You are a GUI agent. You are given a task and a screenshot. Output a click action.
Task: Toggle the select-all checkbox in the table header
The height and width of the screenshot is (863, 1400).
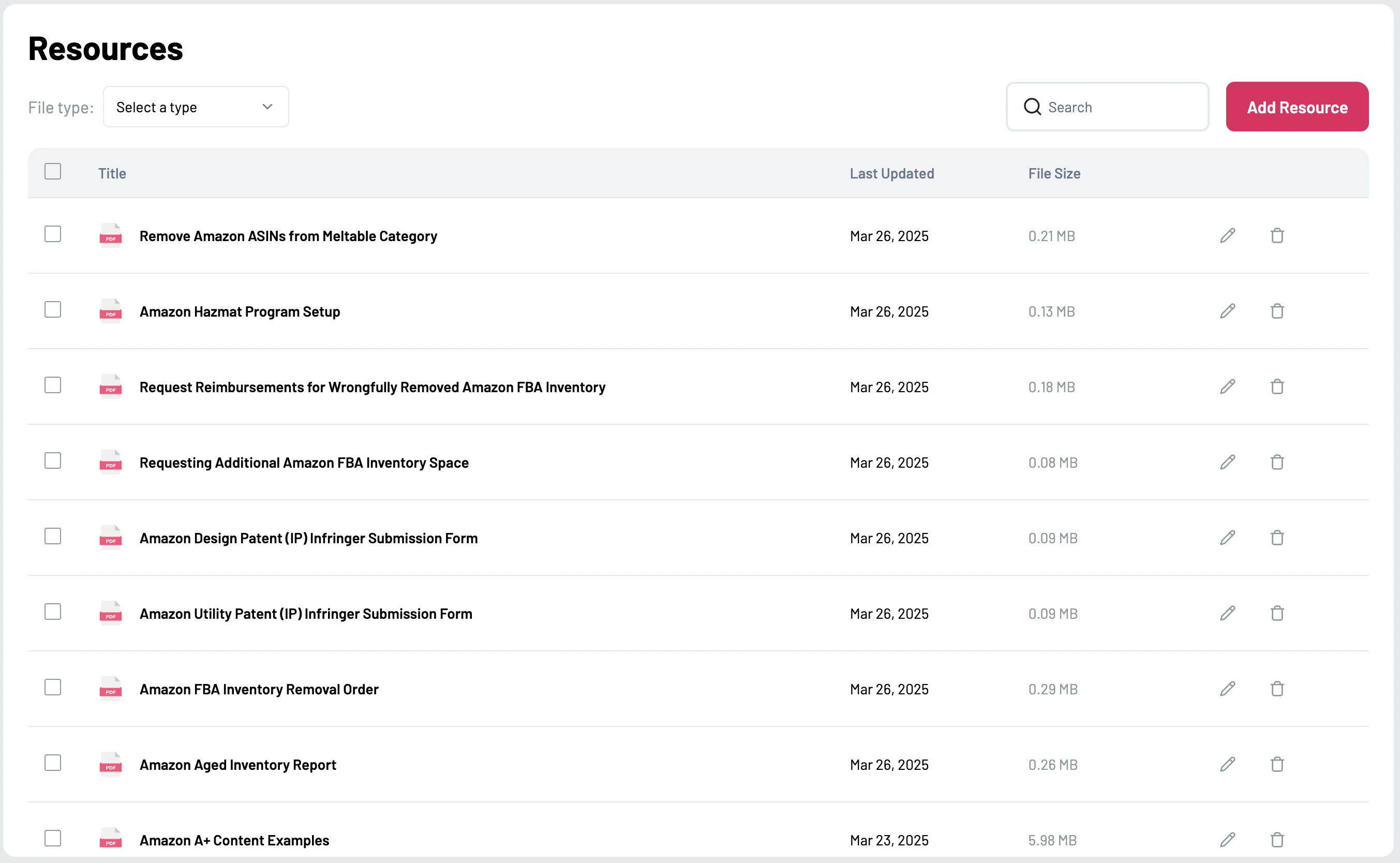pyautogui.click(x=52, y=171)
